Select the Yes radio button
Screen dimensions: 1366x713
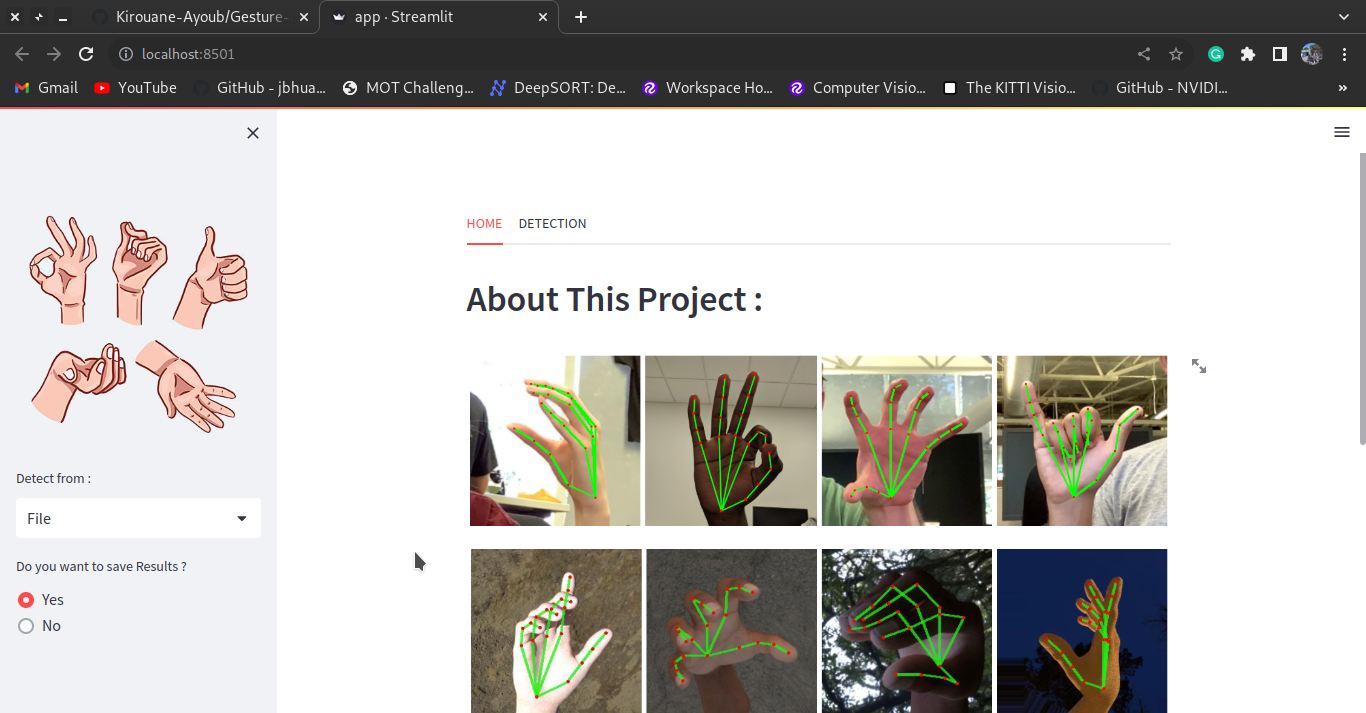pos(27,599)
